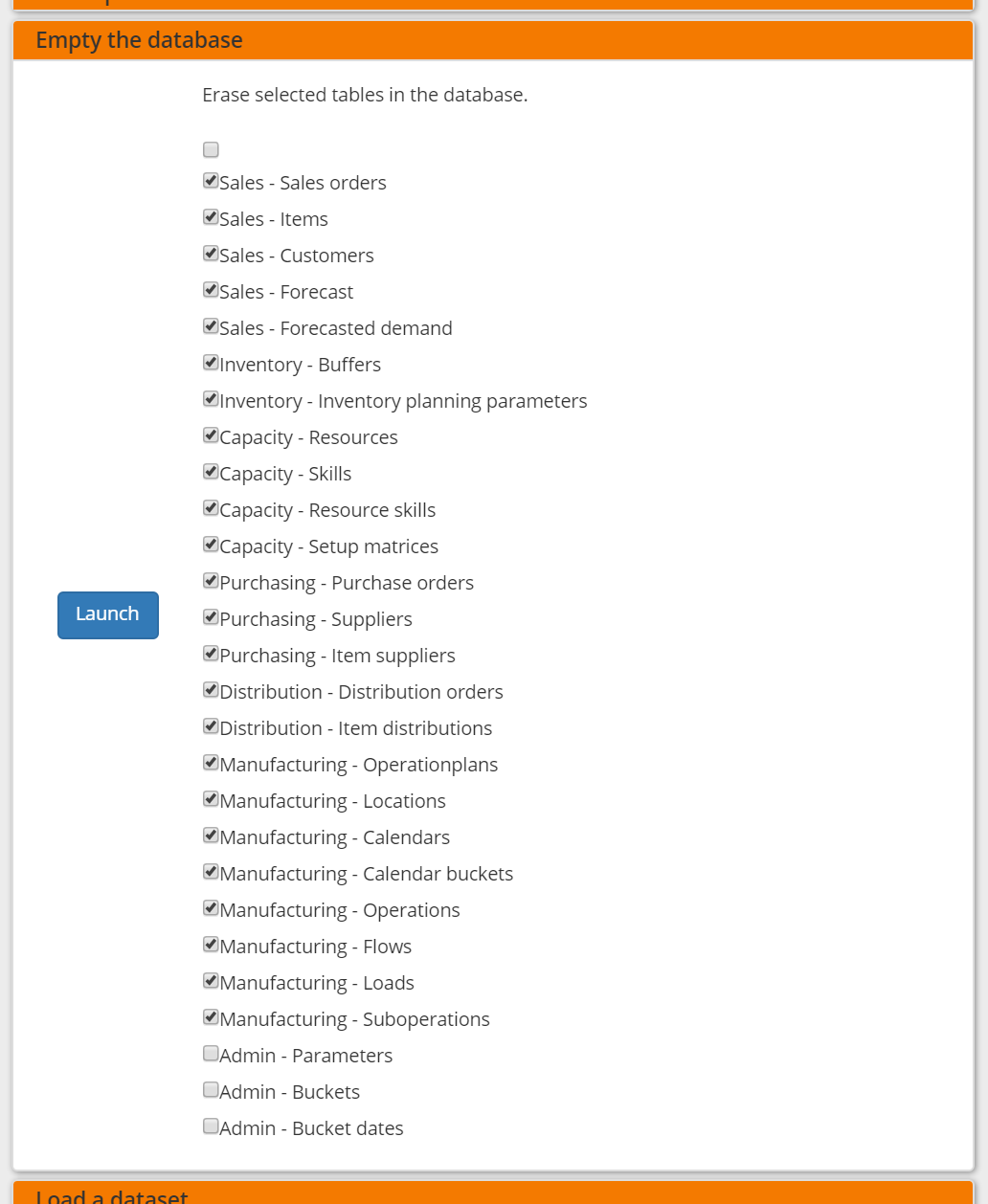Screen dimensions: 988x1204
Task: Uncheck Sales - Sales orders checkbox
Action: (211, 181)
